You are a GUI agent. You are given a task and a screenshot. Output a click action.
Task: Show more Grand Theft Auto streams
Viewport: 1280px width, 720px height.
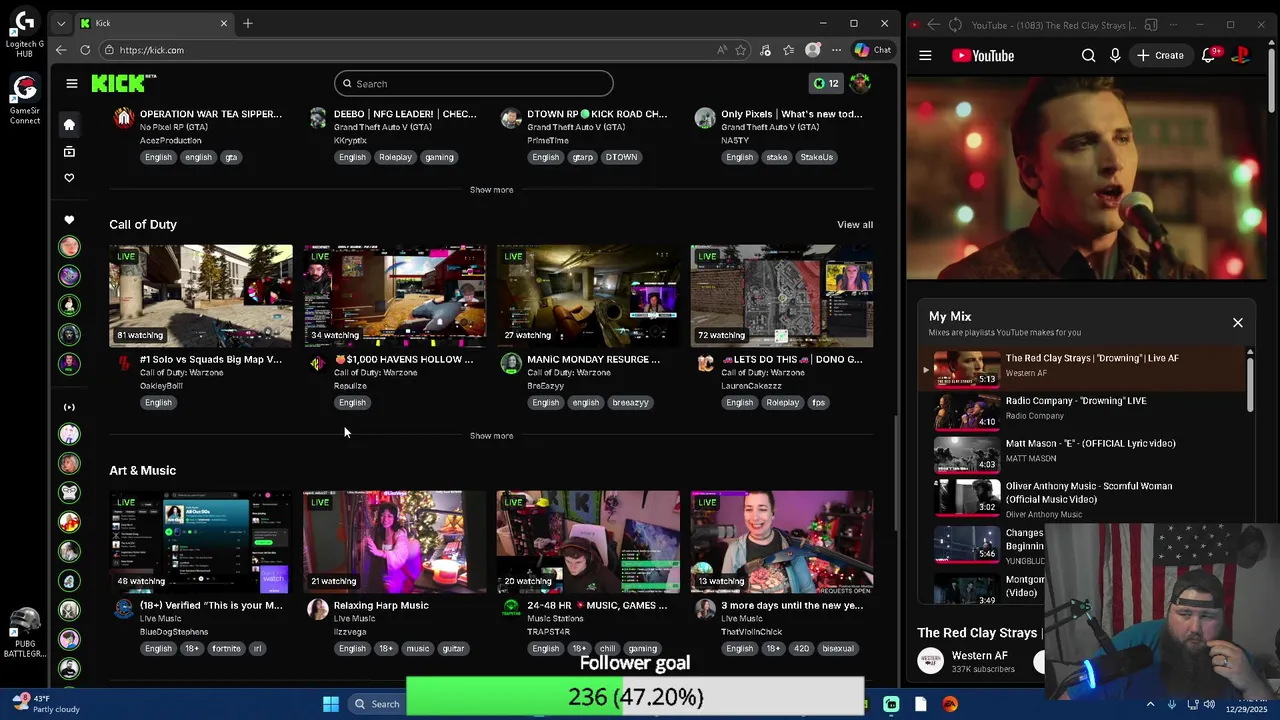491,190
